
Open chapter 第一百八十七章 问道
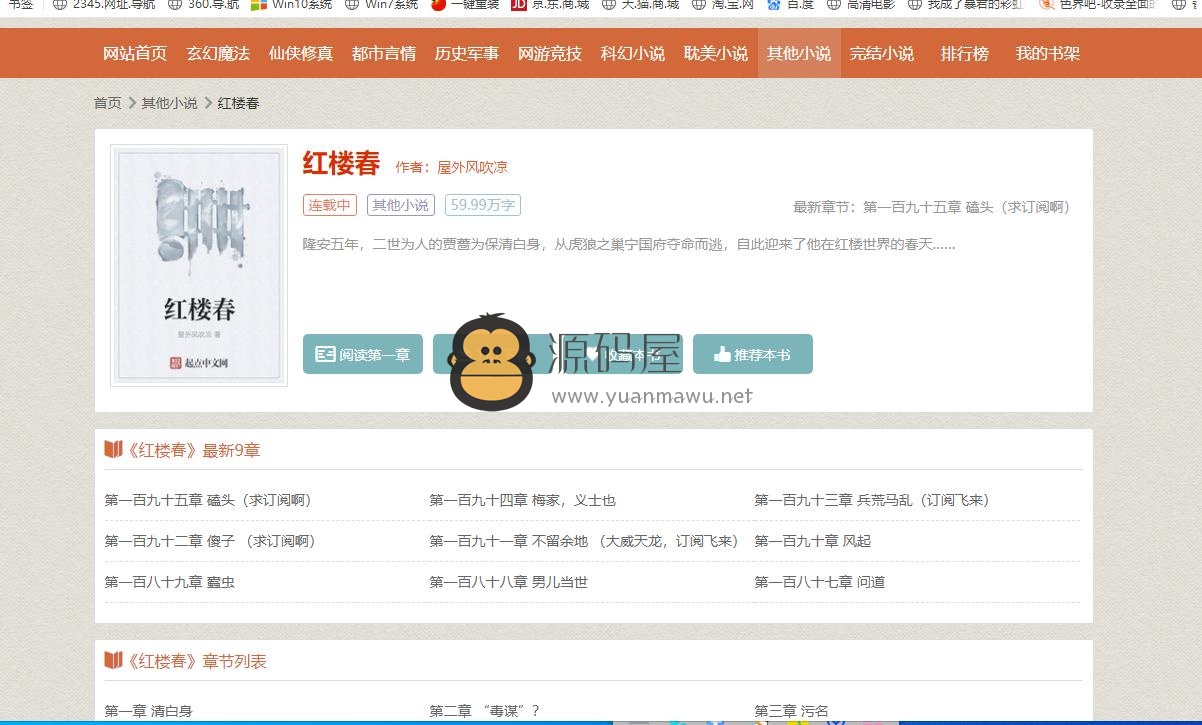820,582
